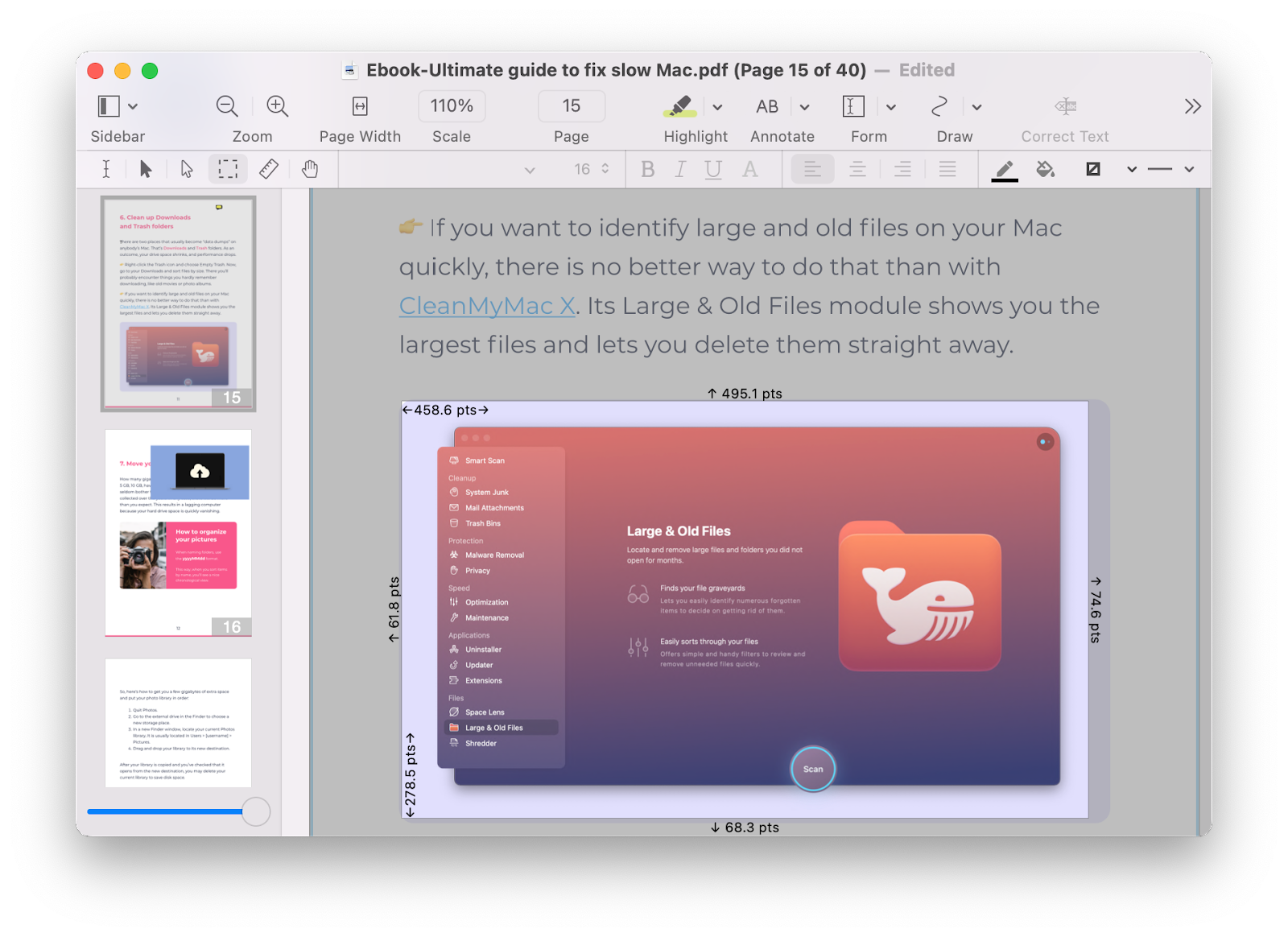Toggle Italic formatting
The height and width of the screenshot is (937, 1288).
pos(680,169)
